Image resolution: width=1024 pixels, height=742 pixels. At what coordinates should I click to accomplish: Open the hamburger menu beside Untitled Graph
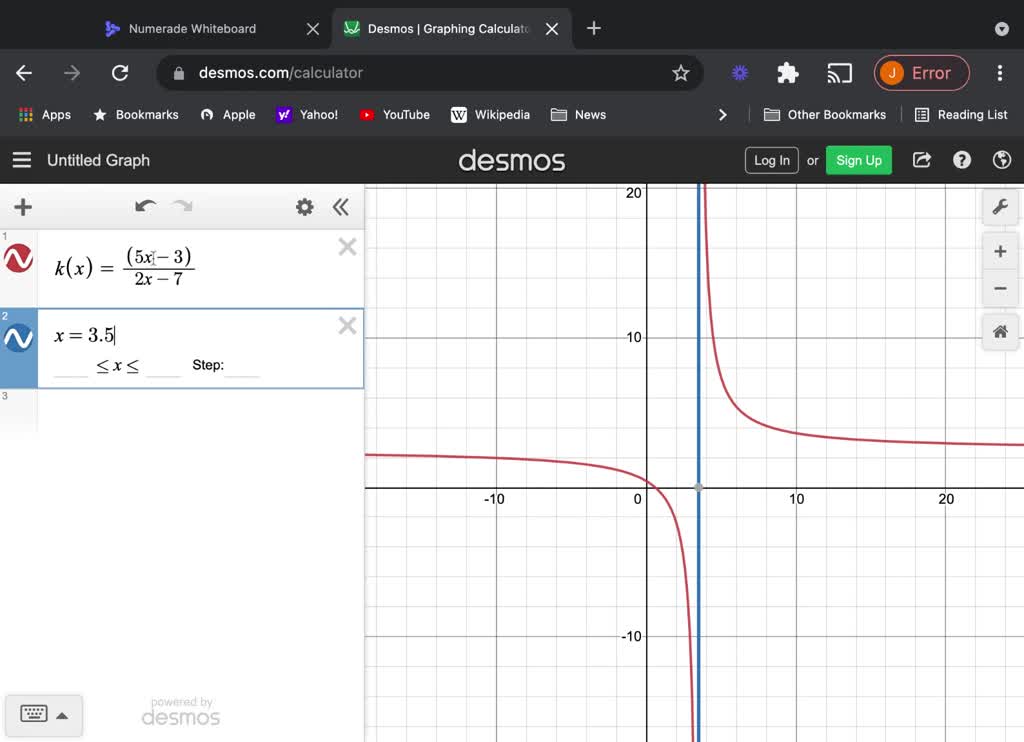click(x=22, y=160)
